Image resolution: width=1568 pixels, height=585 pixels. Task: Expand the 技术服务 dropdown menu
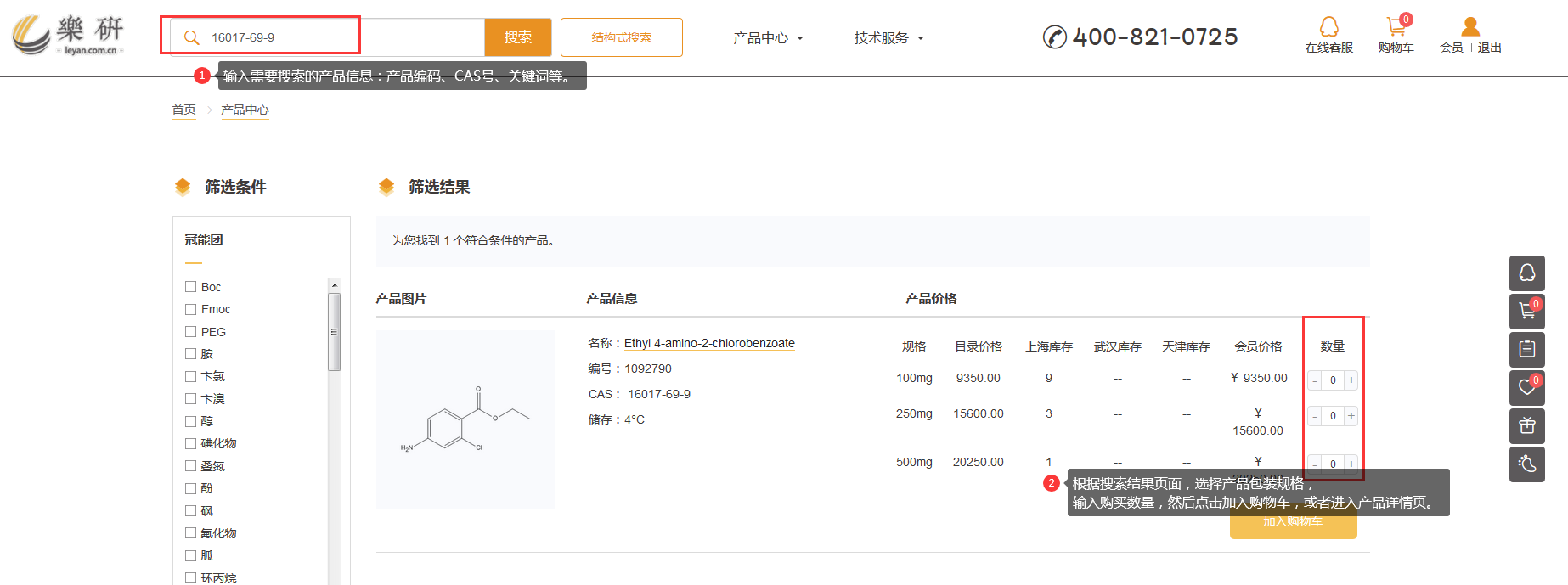coord(888,38)
